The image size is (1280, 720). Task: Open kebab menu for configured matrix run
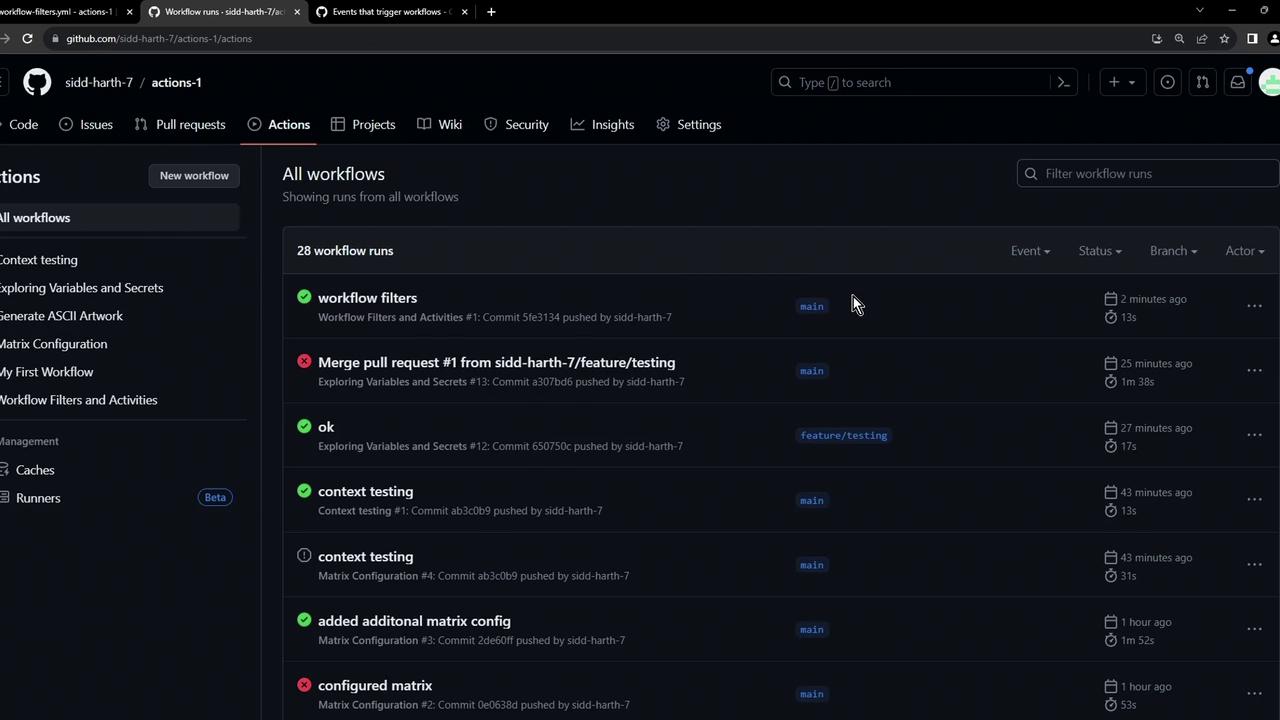1254,693
